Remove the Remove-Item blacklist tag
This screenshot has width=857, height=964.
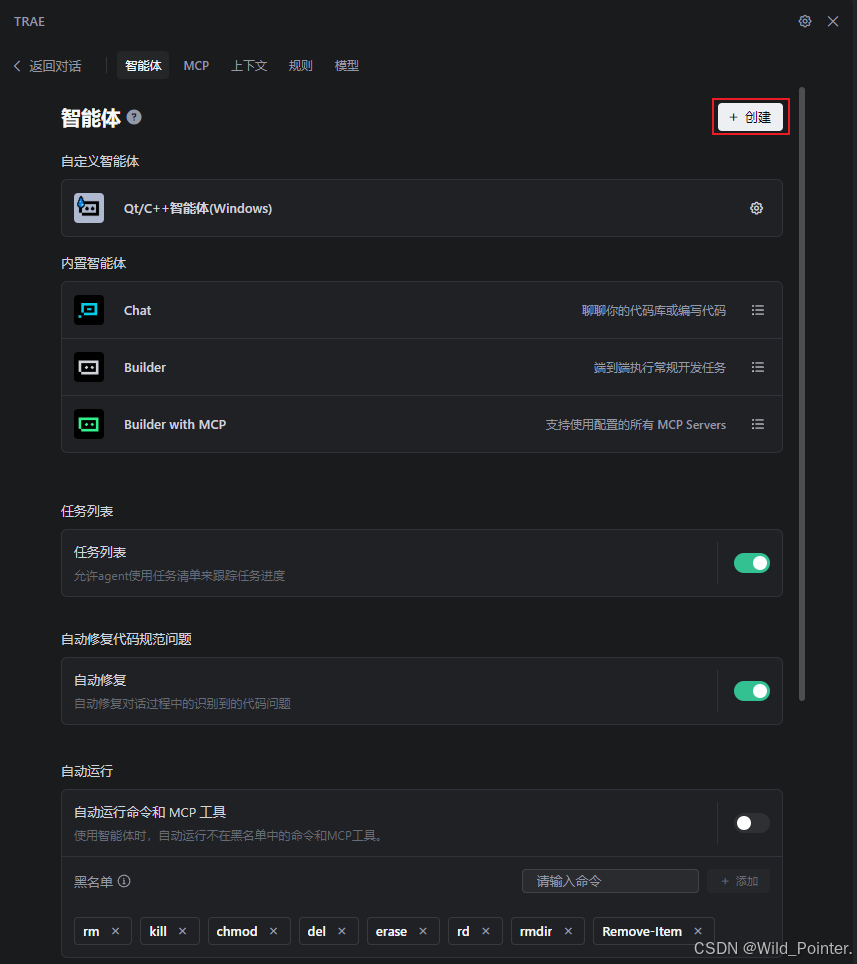click(698, 931)
